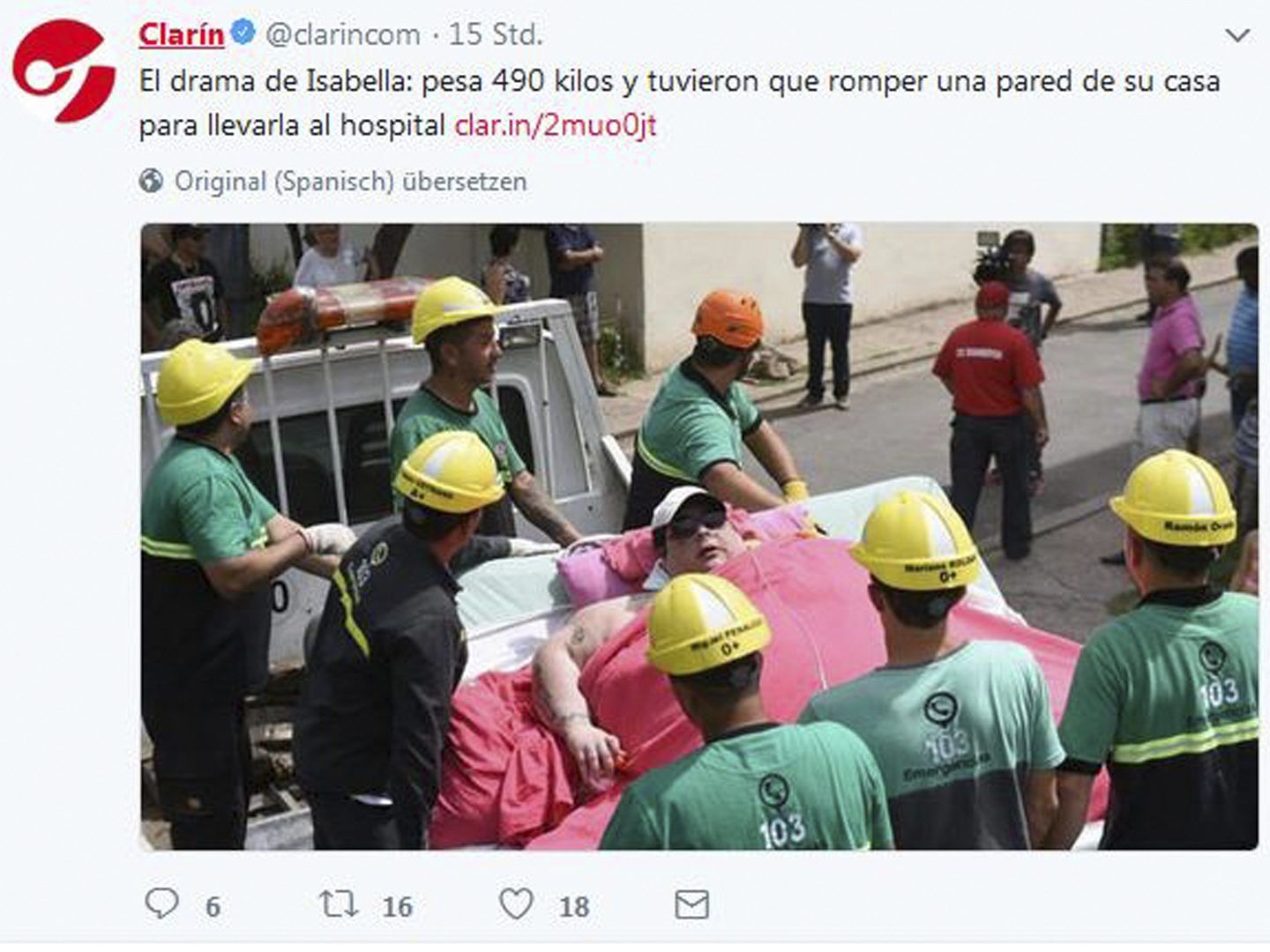1270x952 pixels.
Task: Click the reply count 6
Action: tap(213, 906)
